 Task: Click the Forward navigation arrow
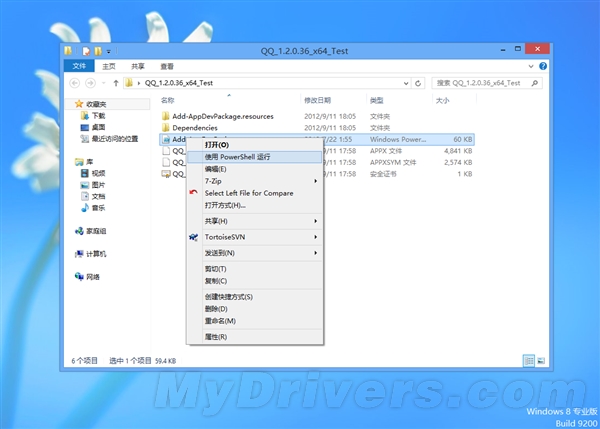pyautogui.click(x=90, y=83)
